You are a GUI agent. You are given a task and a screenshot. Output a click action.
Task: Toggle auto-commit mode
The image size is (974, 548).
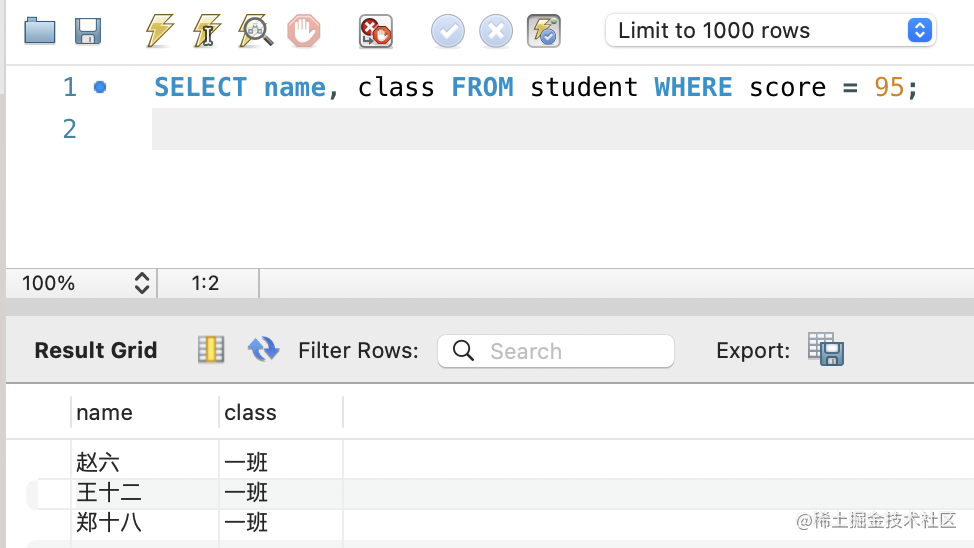[544, 32]
